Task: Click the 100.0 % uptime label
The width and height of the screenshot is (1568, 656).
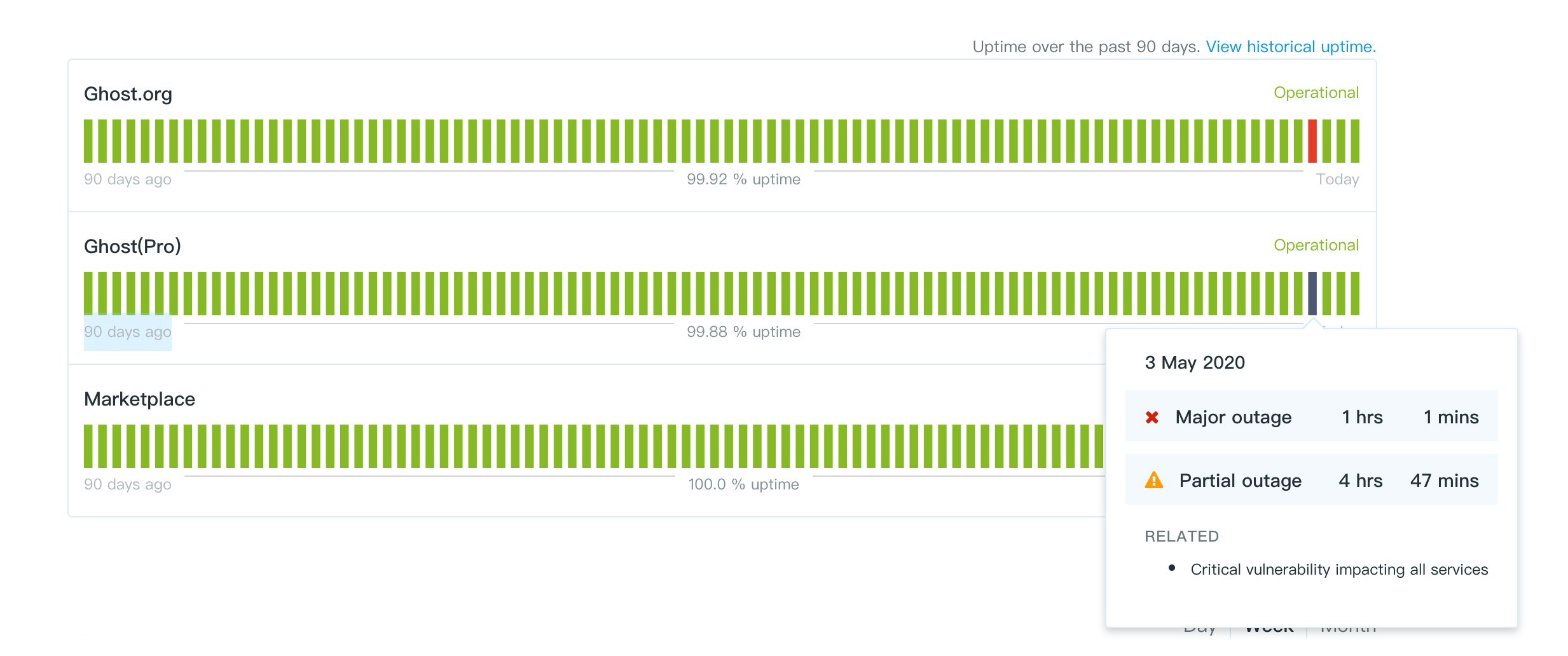Action: click(x=743, y=484)
